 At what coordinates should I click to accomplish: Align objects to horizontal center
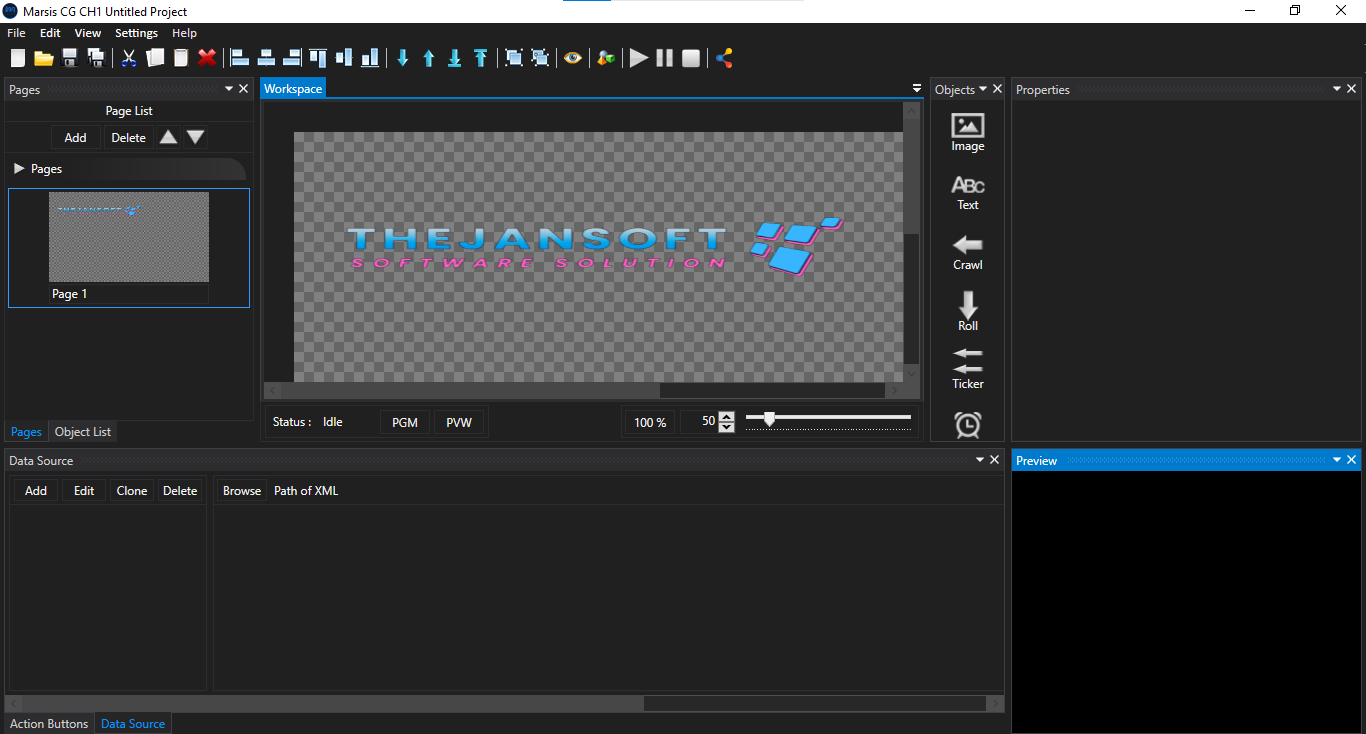[x=266, y=58]
